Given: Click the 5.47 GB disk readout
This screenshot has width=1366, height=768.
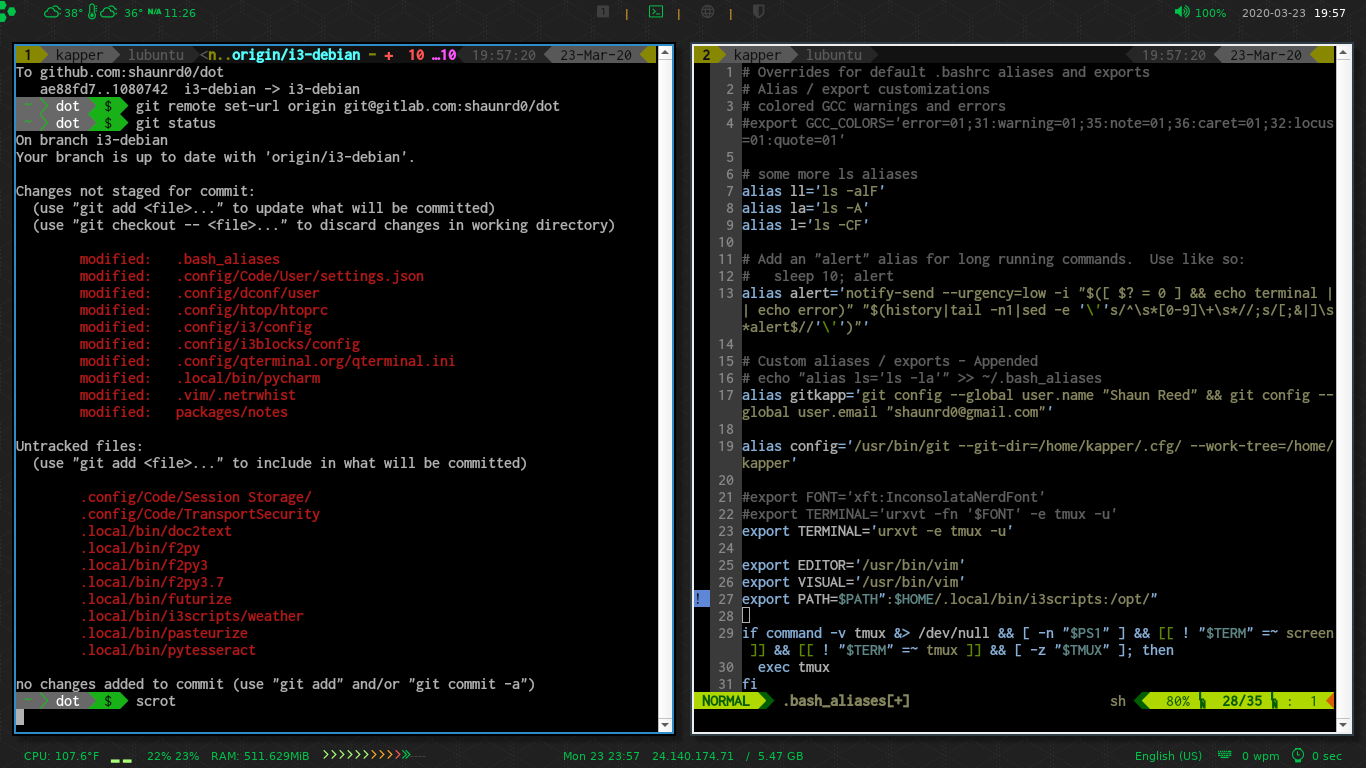Looking at the screenshot, I should (x=782, y=756).
